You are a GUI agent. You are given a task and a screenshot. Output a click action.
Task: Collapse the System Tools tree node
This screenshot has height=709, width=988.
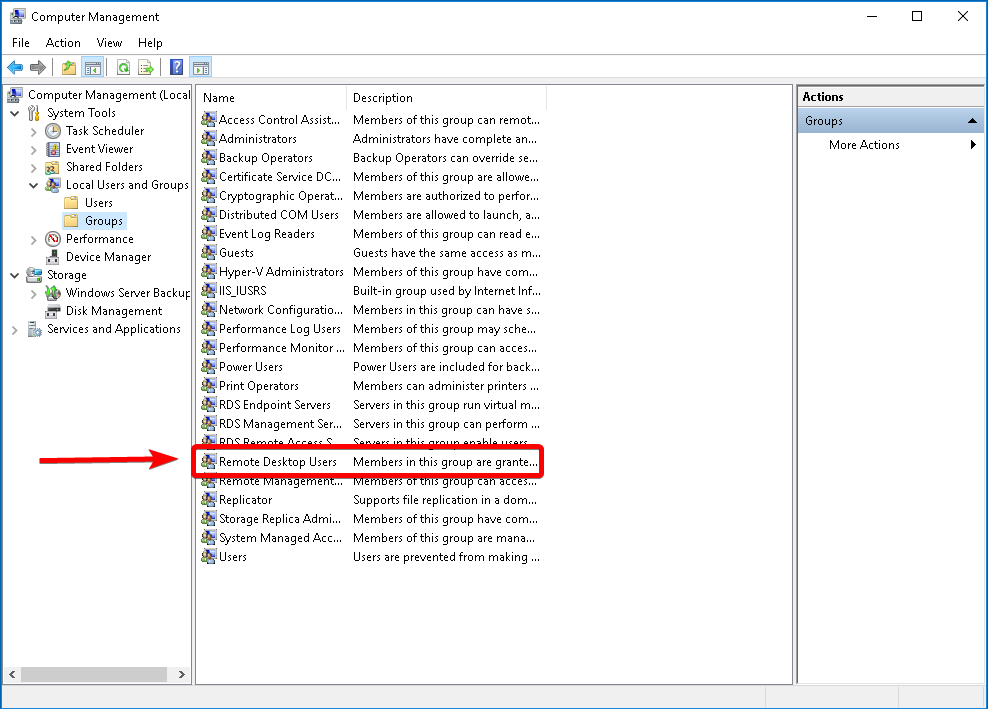tap(14, 113)
